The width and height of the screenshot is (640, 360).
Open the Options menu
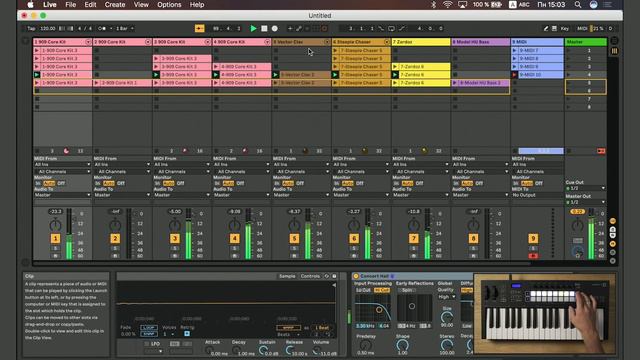pyautogui.click(x=169, y=5)
